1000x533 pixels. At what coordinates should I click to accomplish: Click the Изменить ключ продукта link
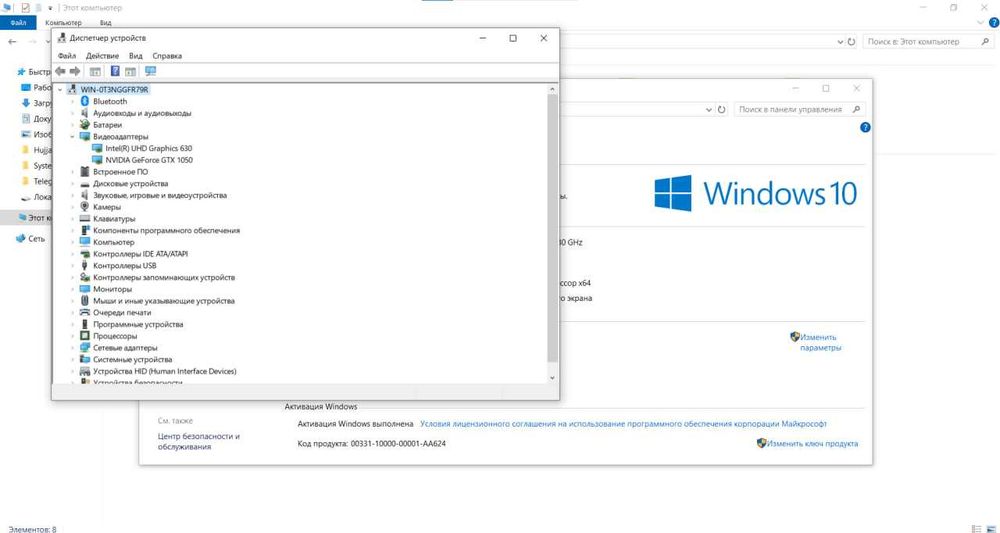click(812, 443)
